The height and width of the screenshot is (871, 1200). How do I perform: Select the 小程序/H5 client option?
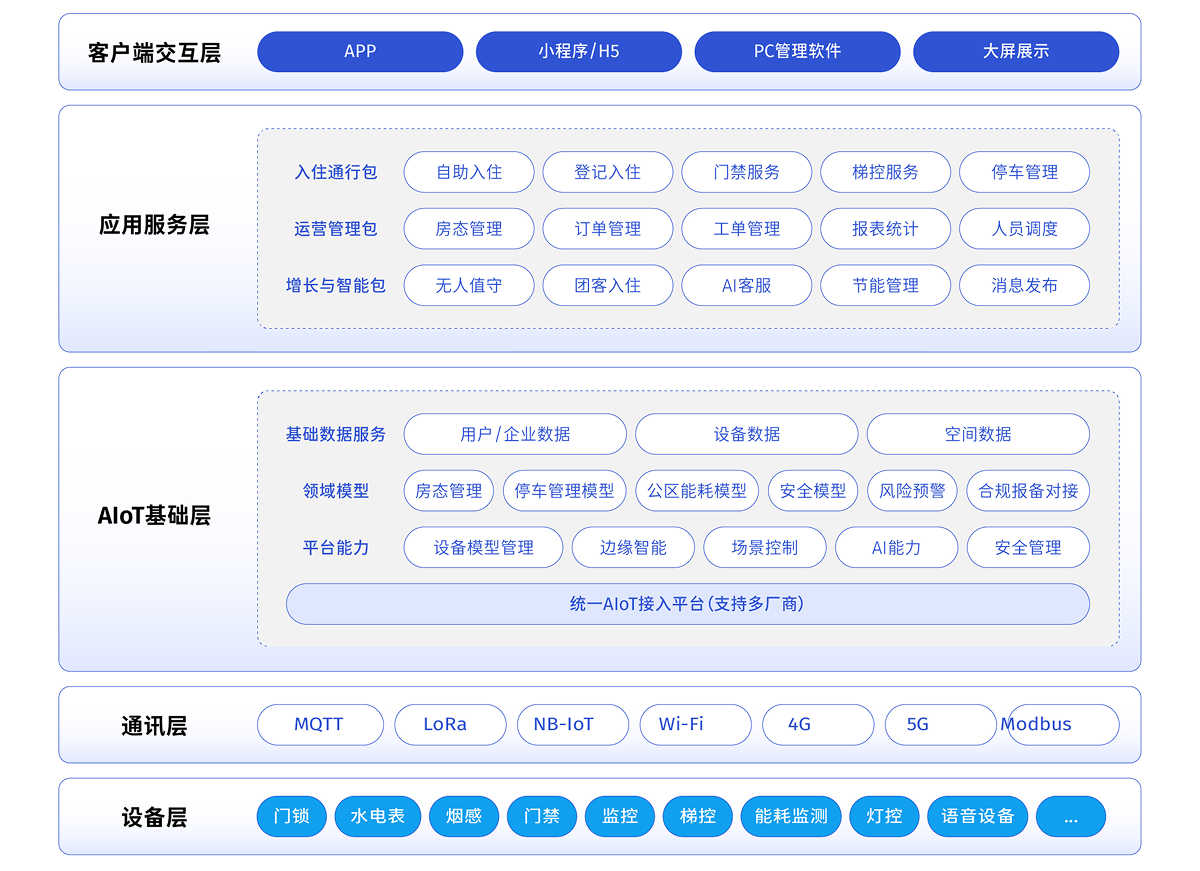point(578,52)
